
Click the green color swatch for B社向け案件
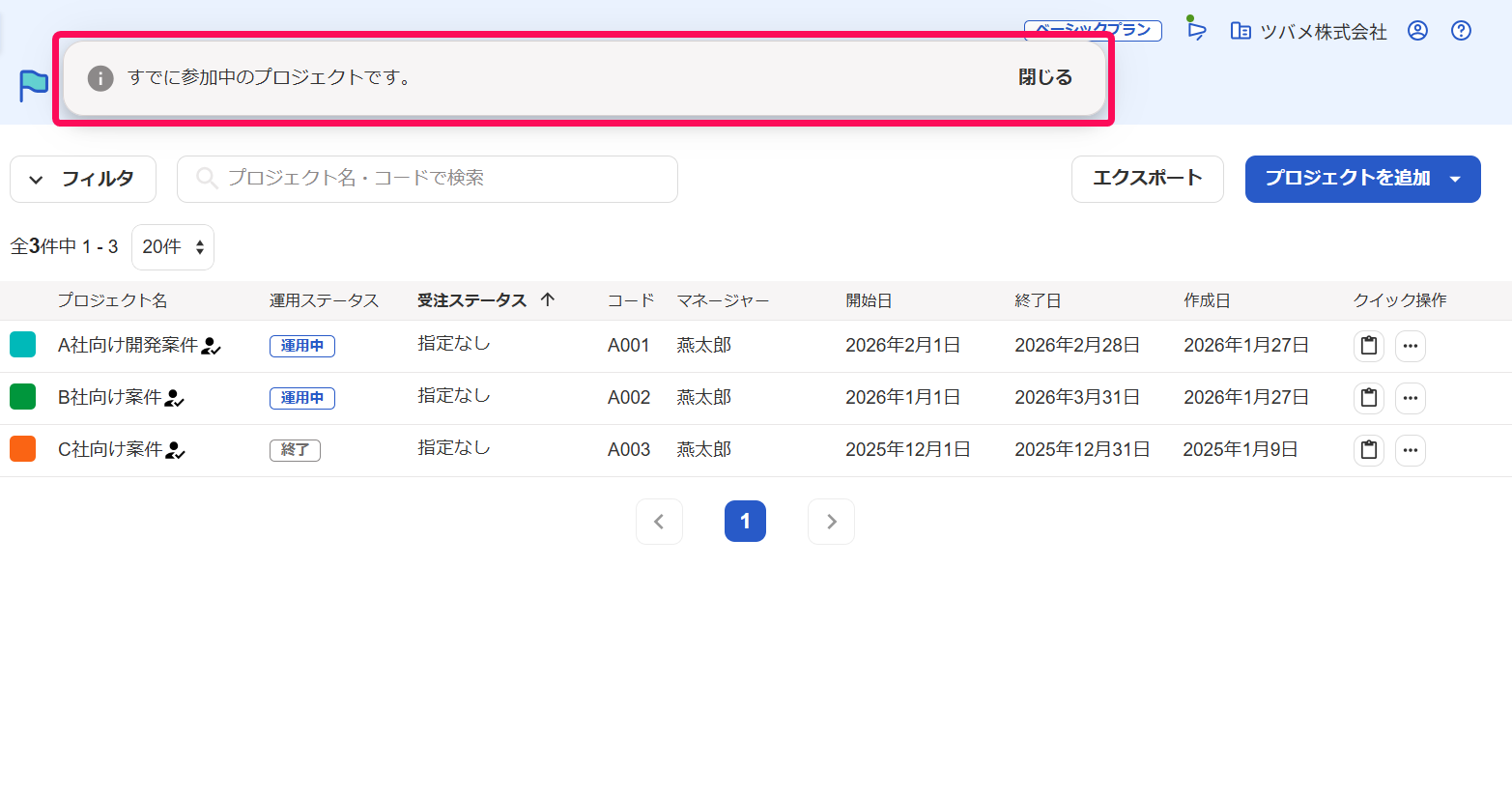[22, 396]
